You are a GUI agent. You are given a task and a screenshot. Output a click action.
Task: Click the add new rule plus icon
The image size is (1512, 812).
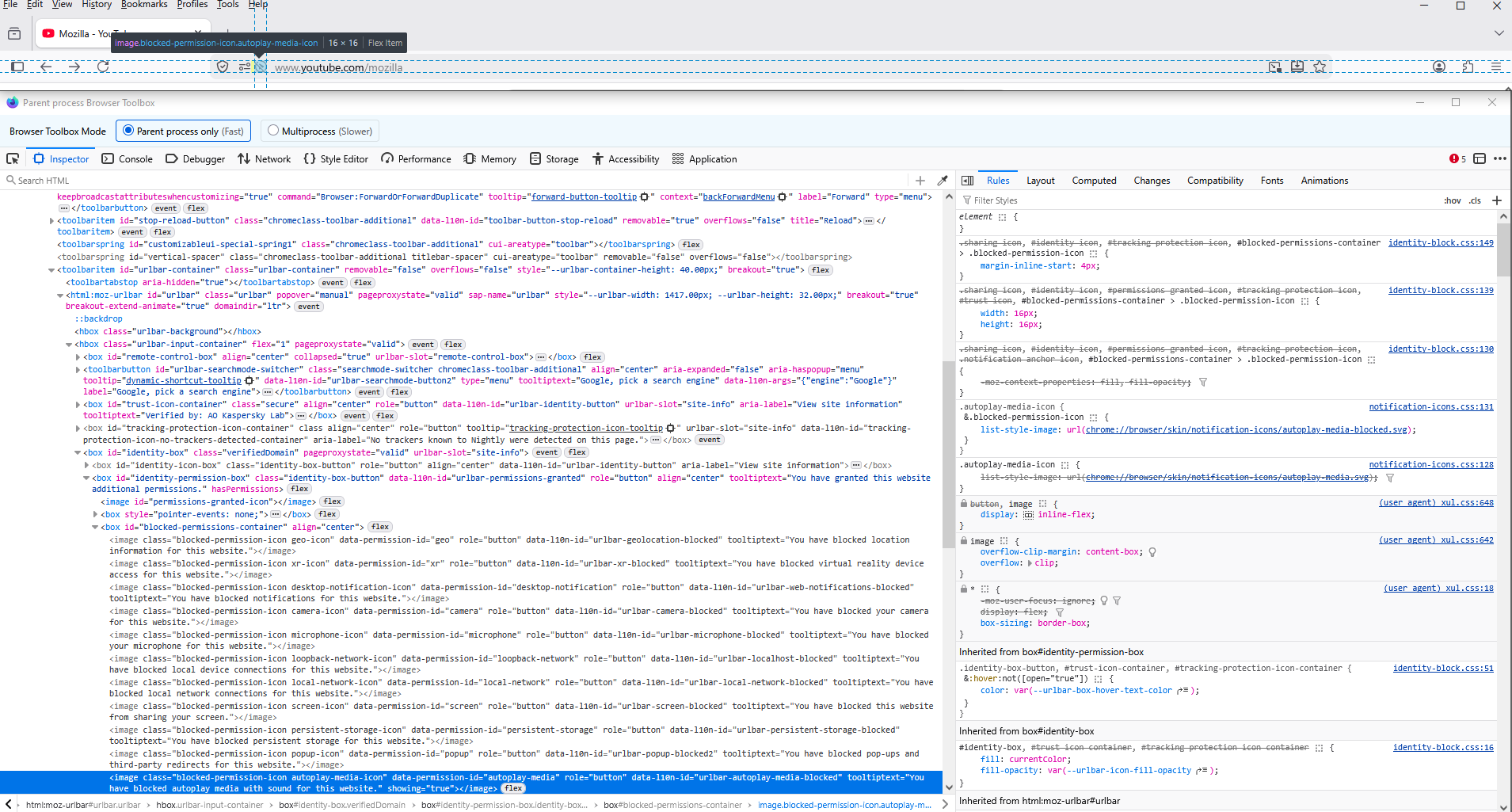tap(1496, 200)
